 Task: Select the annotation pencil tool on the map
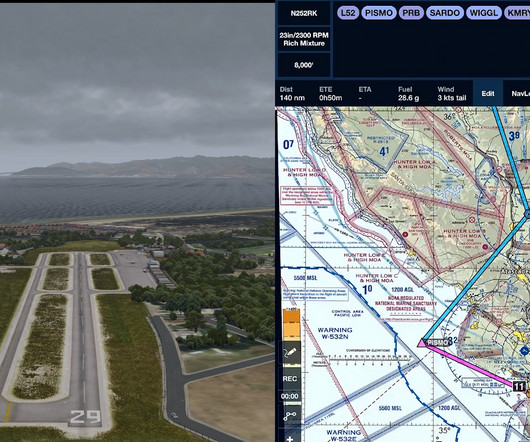pos(290,352)
